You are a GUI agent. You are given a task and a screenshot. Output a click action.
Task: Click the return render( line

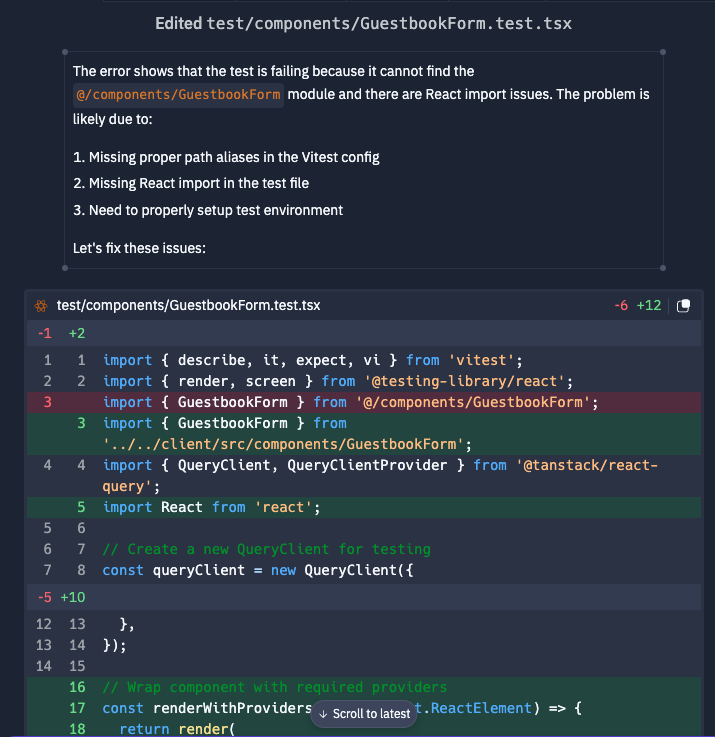pyautogui.click(x=364, y=729)
